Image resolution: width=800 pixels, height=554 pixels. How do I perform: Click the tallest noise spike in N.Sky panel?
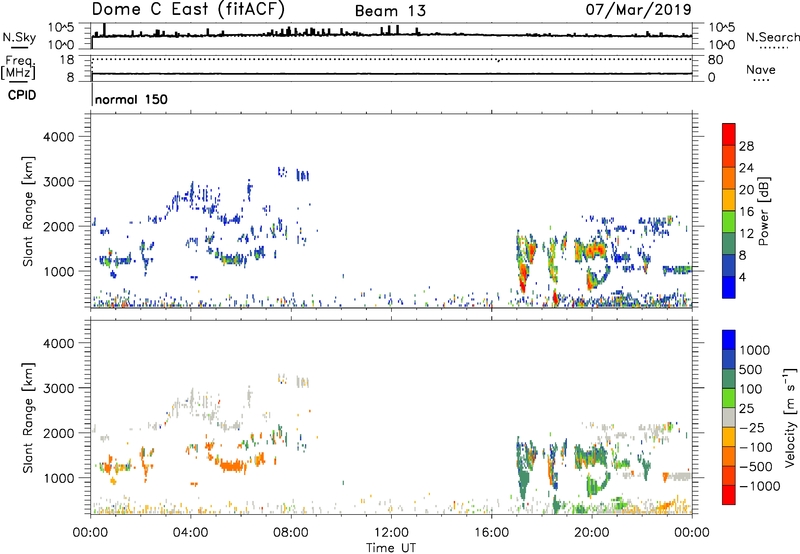105,30
